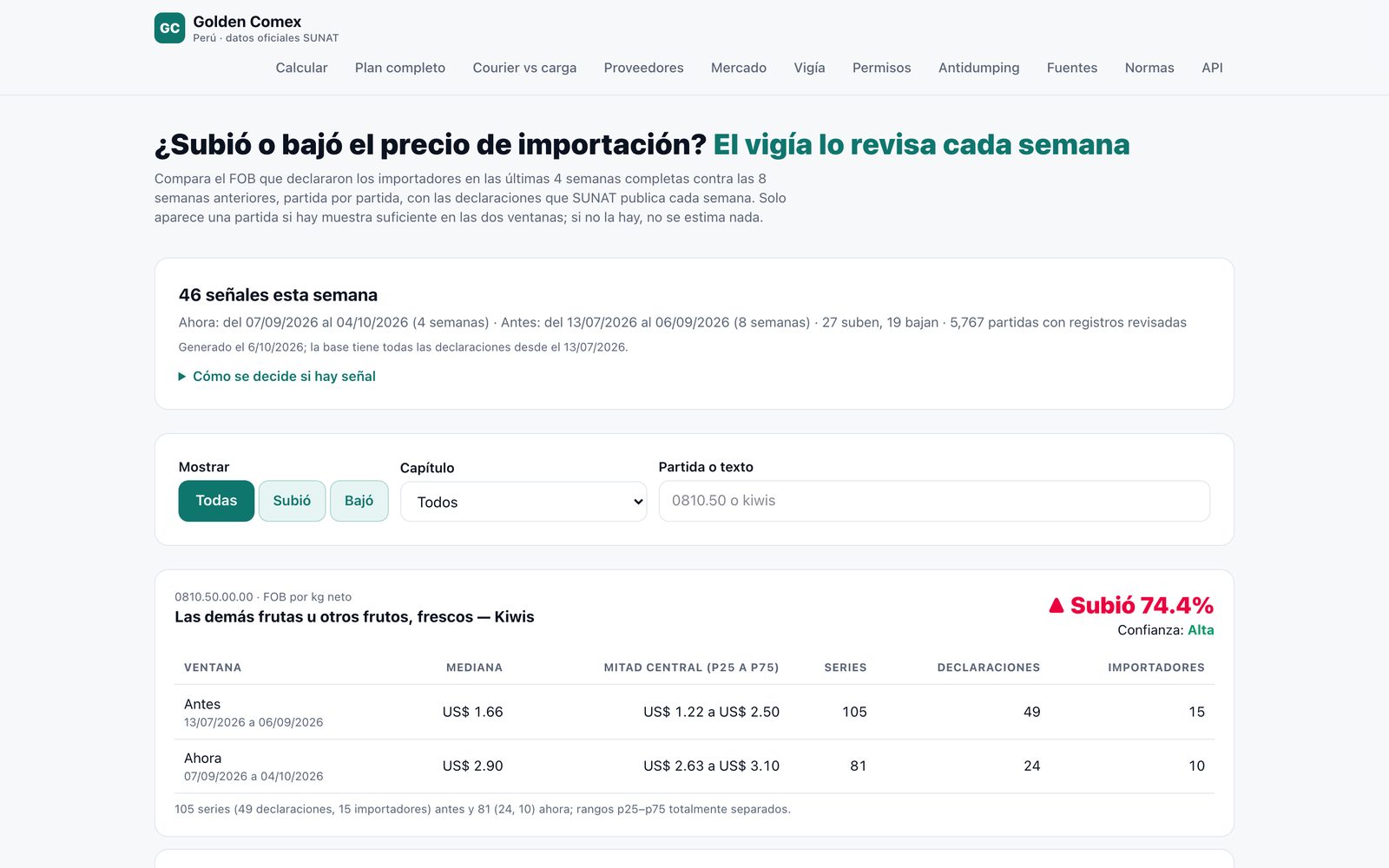Open the Capítulo dropdown
This screenshot has width=1389, height=868.
(x=523, y=502)
